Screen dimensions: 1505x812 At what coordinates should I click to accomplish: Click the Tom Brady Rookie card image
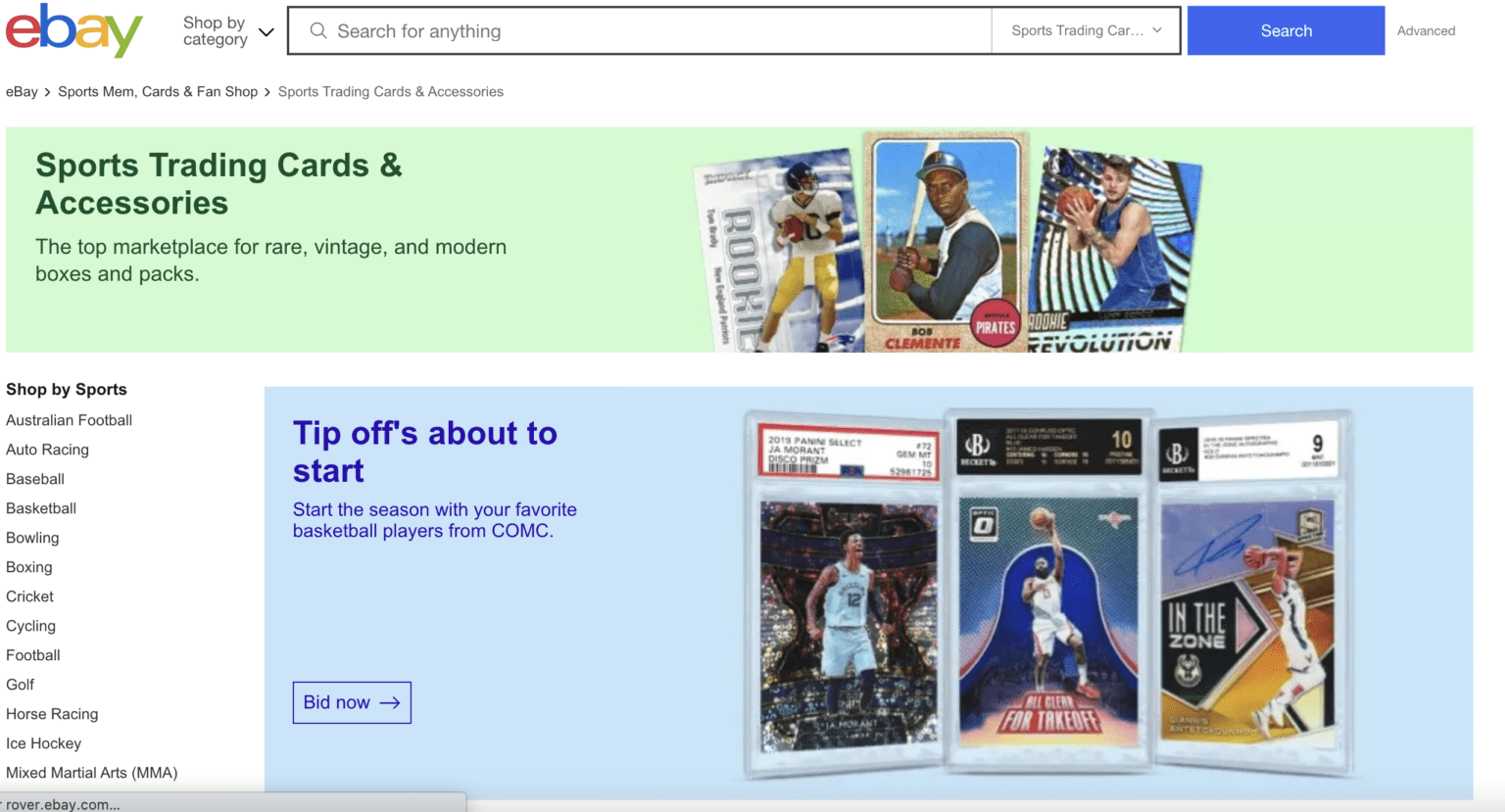click(x=779, y=253)
